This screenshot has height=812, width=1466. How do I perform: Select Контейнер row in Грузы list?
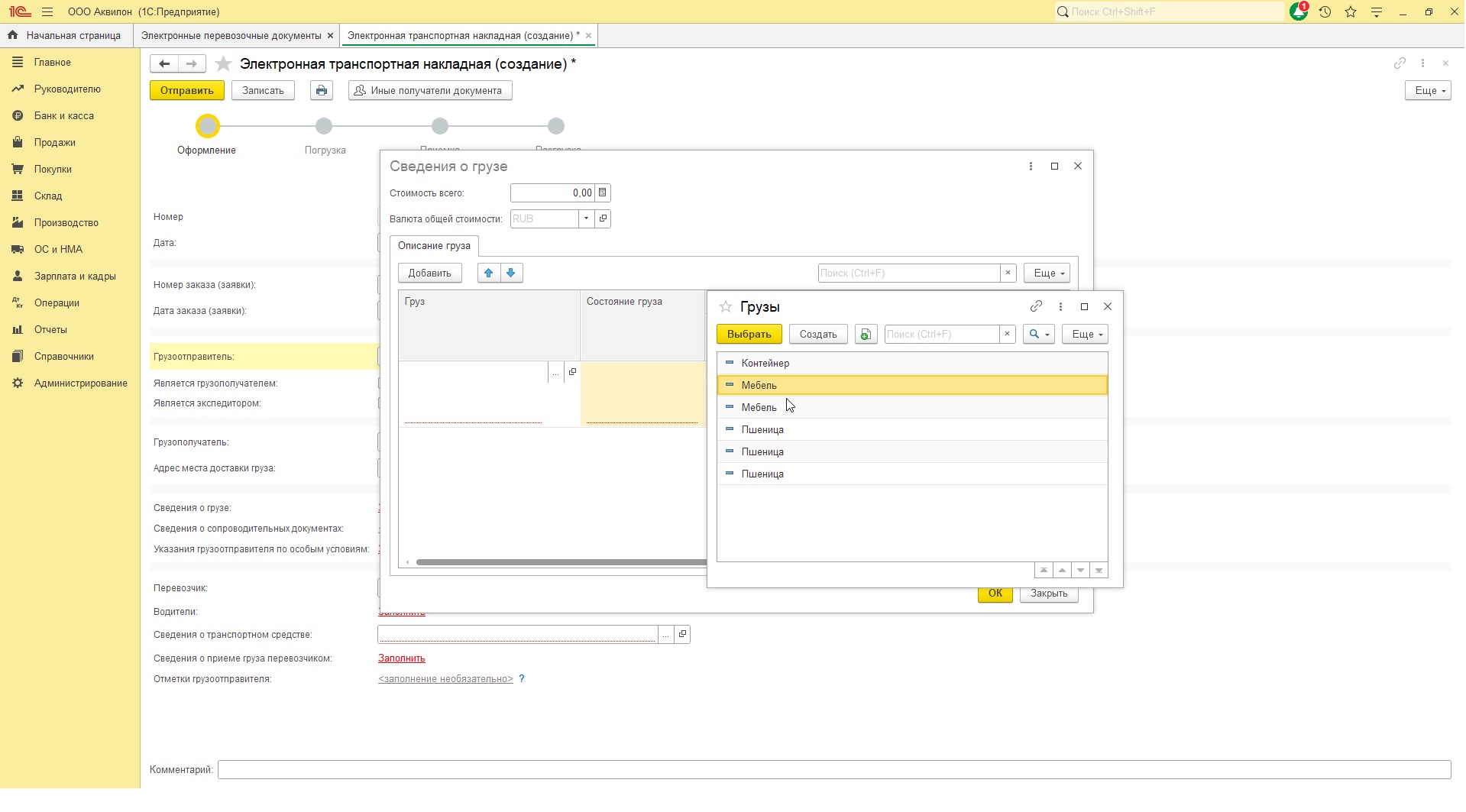tap(912, 364)
